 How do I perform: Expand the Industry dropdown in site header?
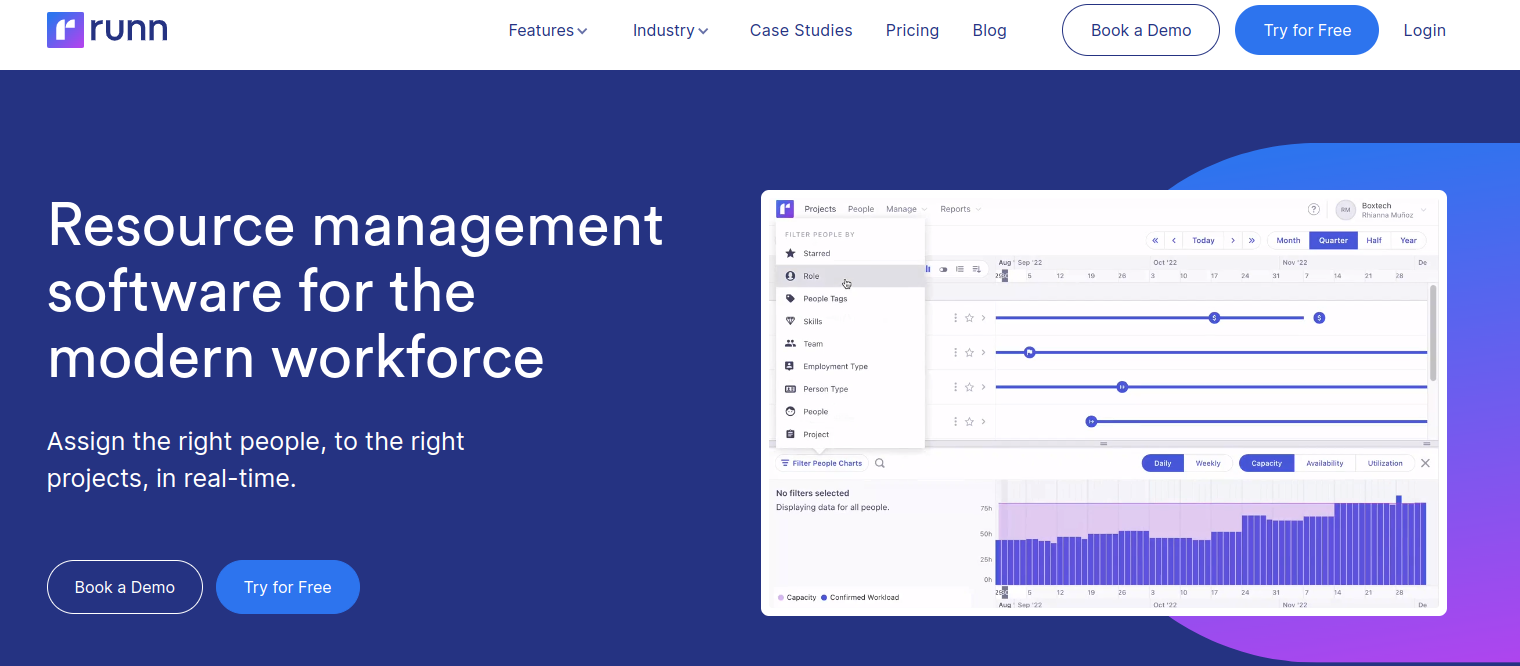pyautogui.click(x=670, y=30)
